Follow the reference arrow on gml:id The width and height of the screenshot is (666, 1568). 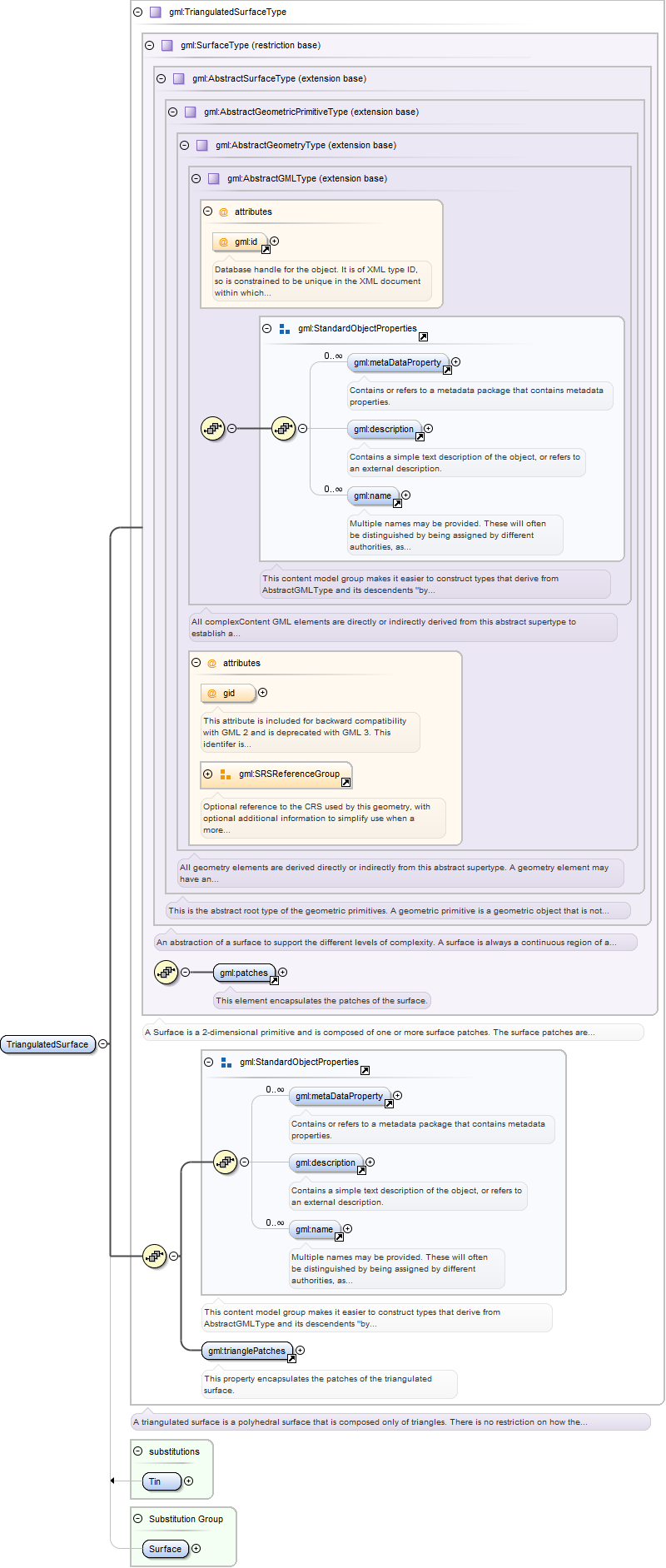[x=266, y=249]
